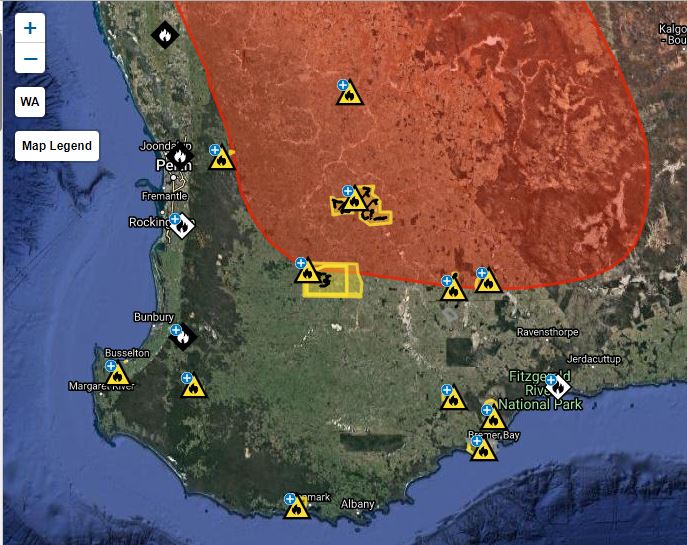This screenshot has width=687, height=545.
Task: Open the Map Legend
Action: [x=57, y=146]
